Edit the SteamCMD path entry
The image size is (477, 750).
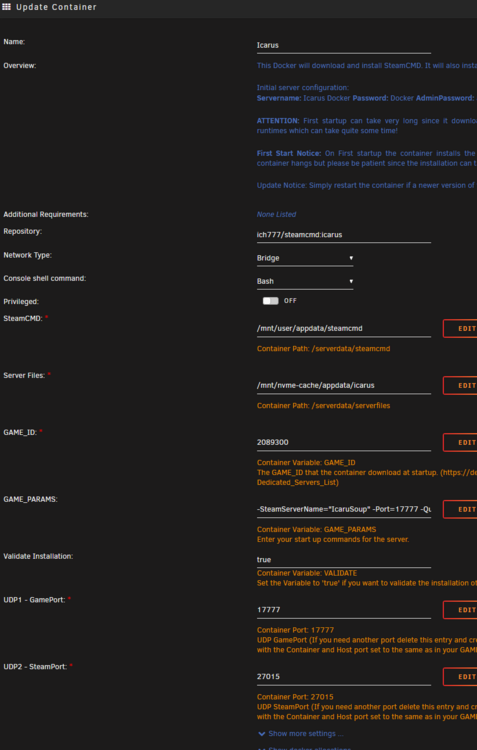[x=460, y=329]
